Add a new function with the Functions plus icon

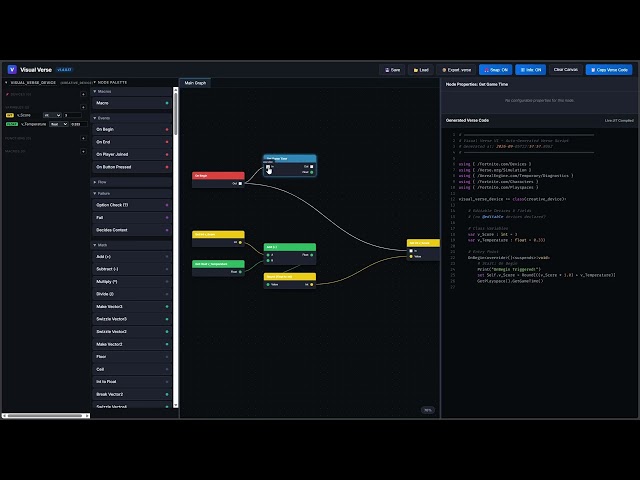click(83, 138)
